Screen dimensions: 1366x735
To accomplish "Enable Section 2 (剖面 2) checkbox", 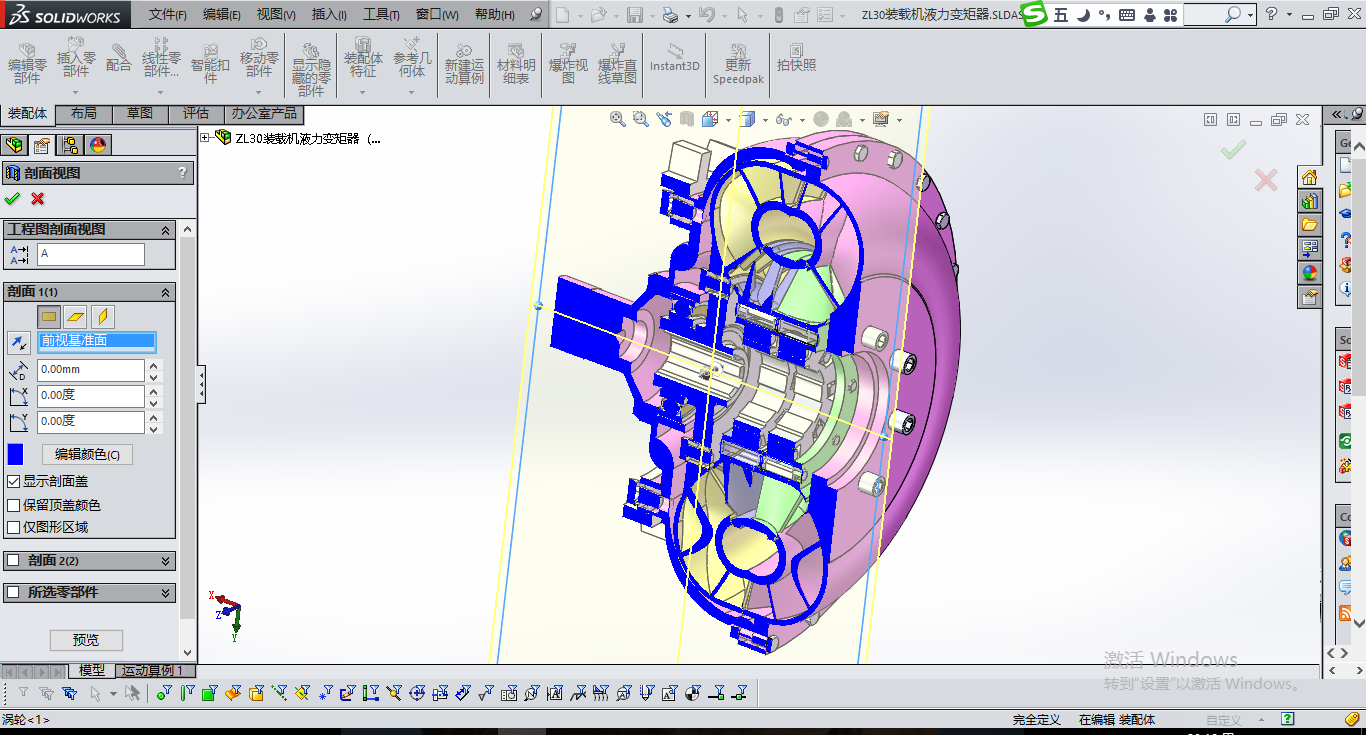I will click(x=13, y=561).
